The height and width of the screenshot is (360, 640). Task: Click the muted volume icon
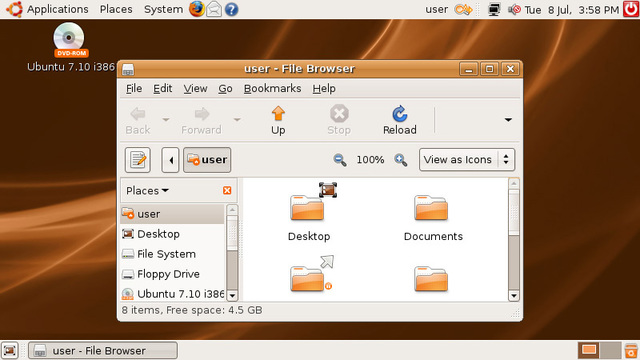pyautogui.click(x=514, y=9)
